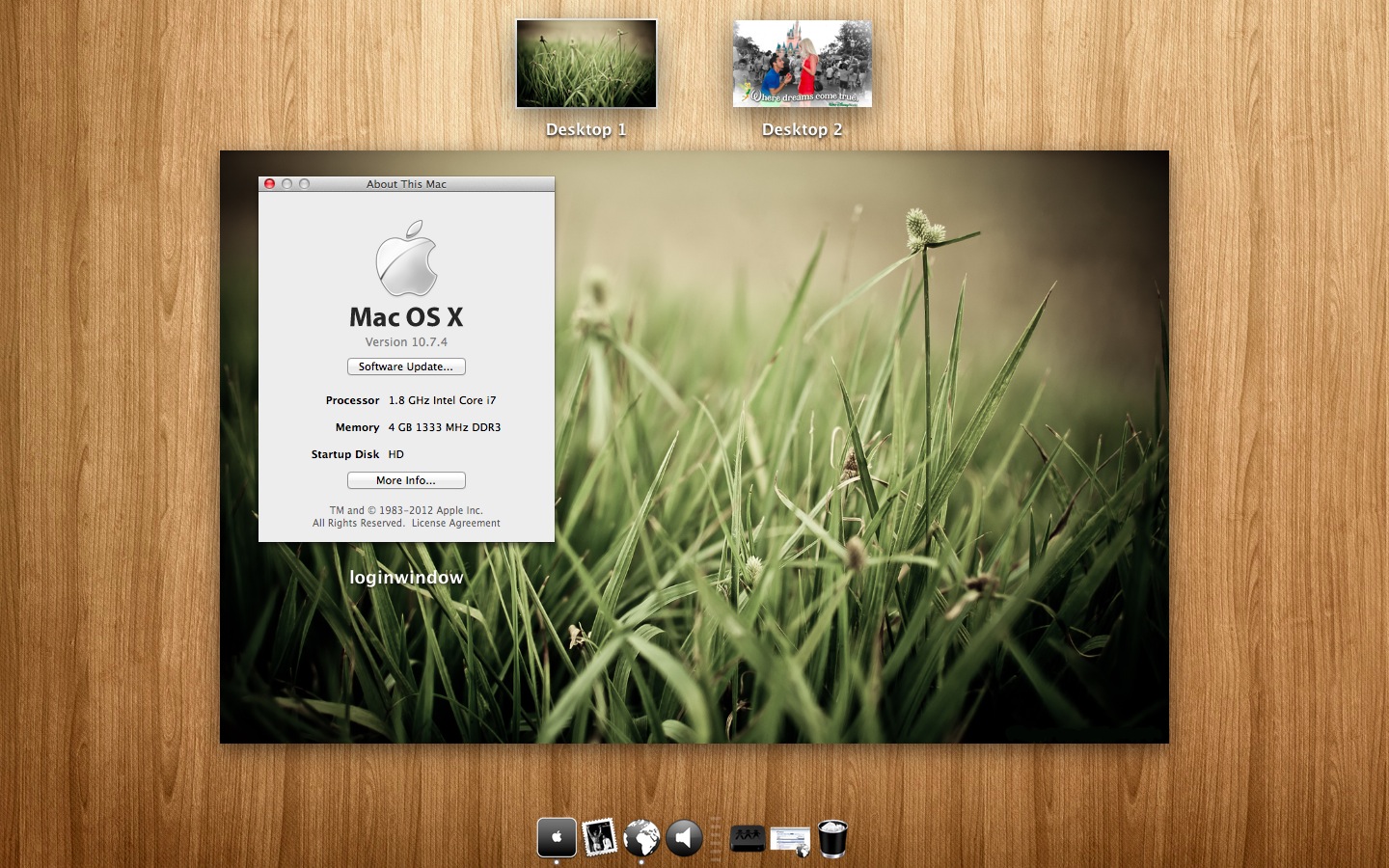Click the Software Update... button
This screenshot has width=1389, height=868.
coord(406,366)
